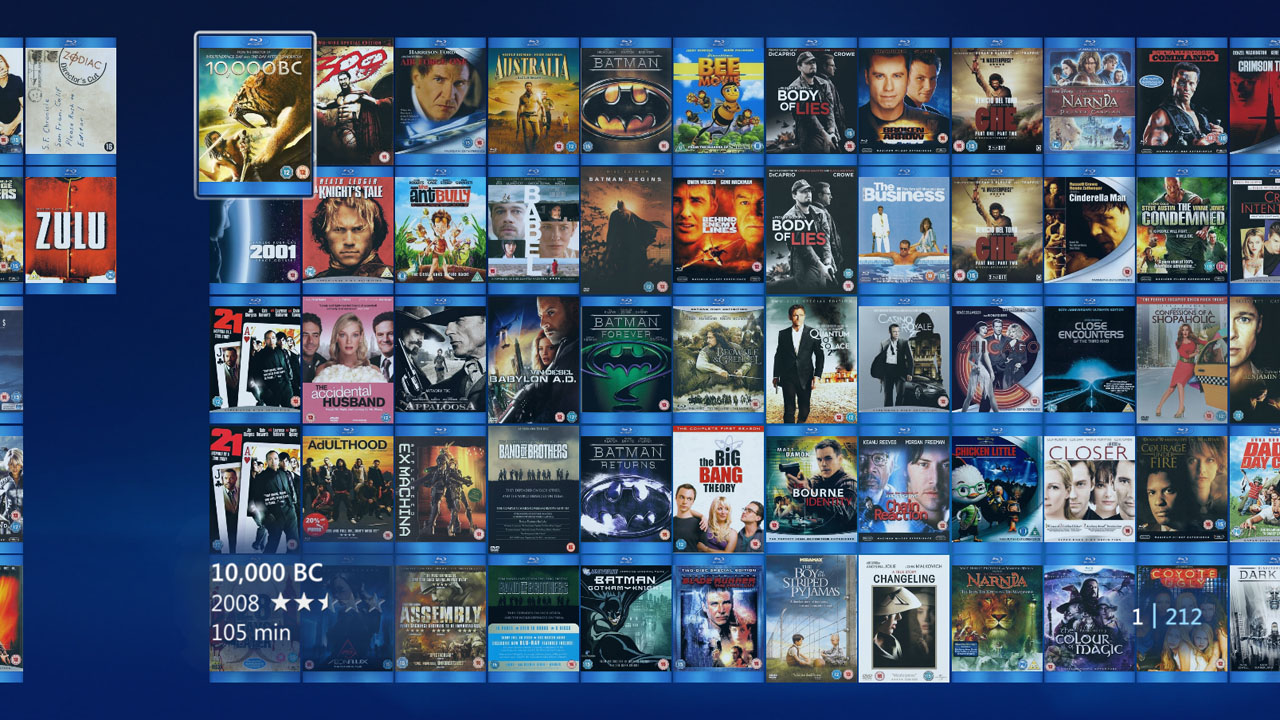
Task: Select Confessions of a Shopaholic cover
Action: coord(1181,360)
